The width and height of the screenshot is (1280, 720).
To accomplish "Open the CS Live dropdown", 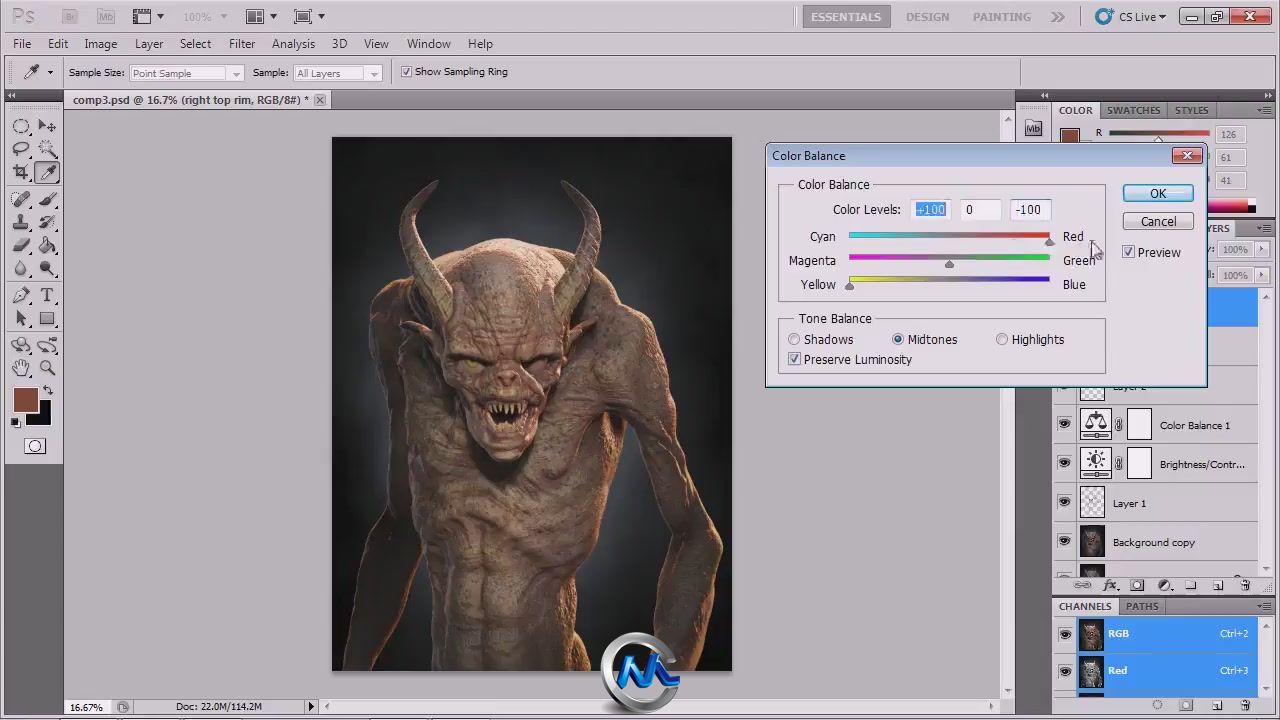I will tap(1131, 16).
